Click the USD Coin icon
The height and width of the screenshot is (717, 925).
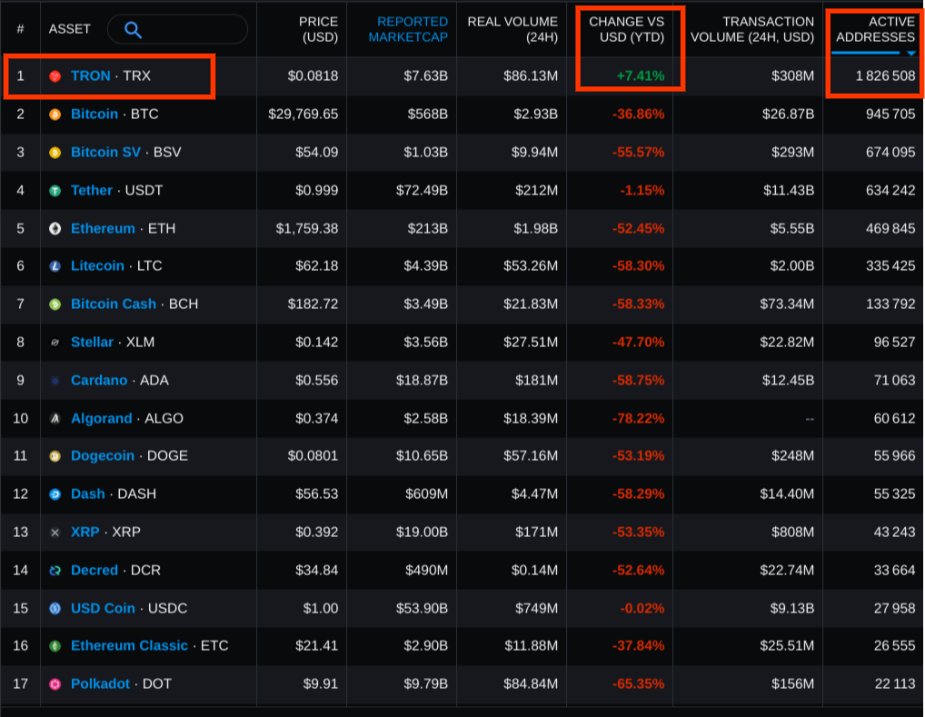click(55, 608)
